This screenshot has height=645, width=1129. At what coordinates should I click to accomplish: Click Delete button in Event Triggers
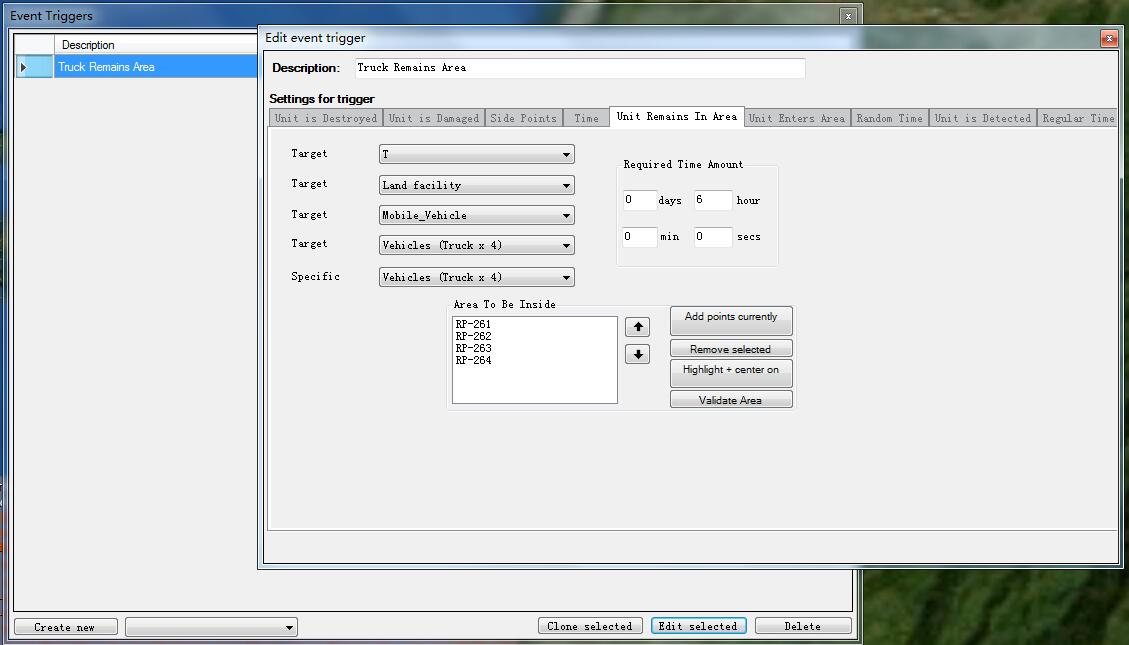803,626
